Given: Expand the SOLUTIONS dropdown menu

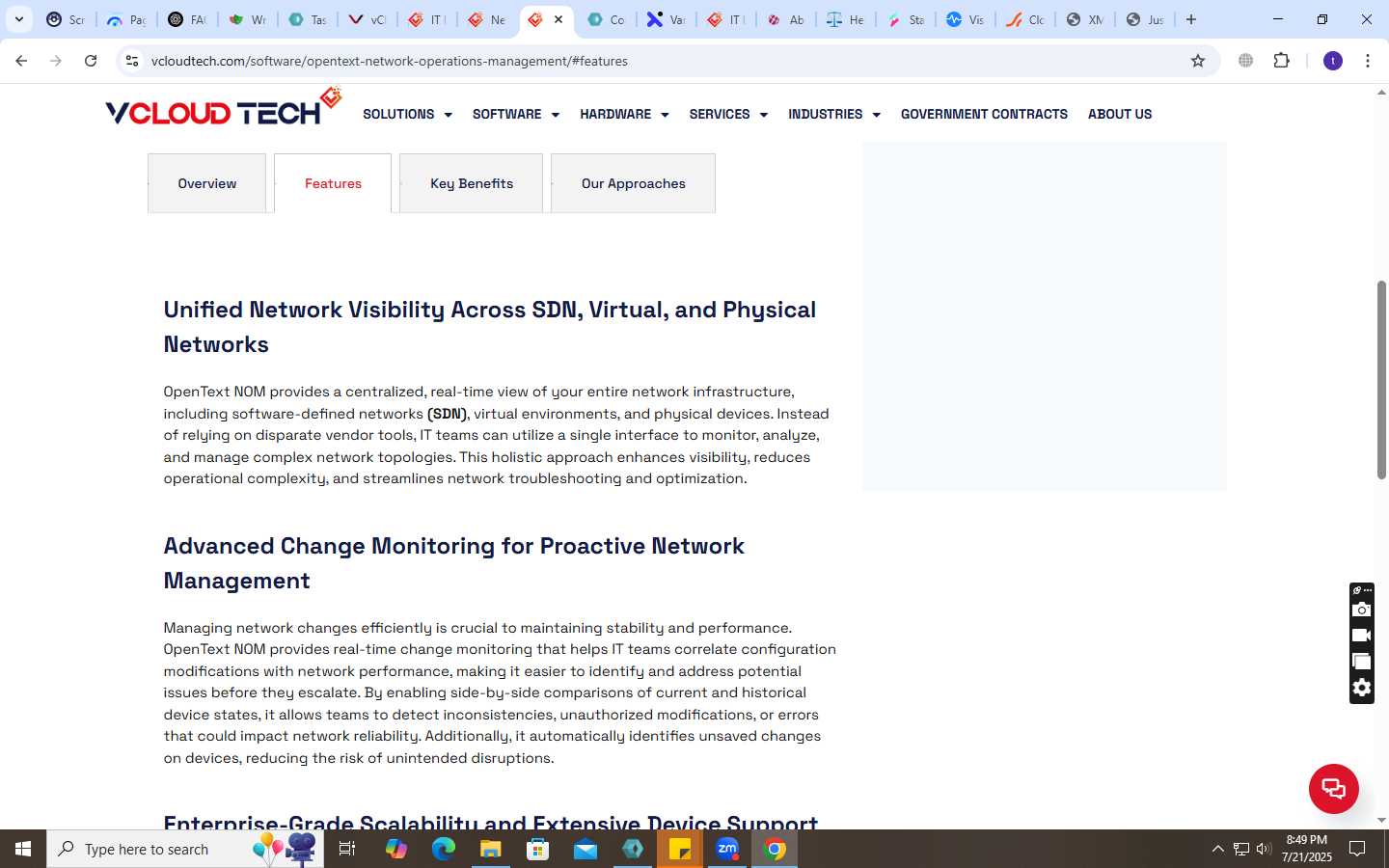Looking at the screenshot, I should 407,114.
